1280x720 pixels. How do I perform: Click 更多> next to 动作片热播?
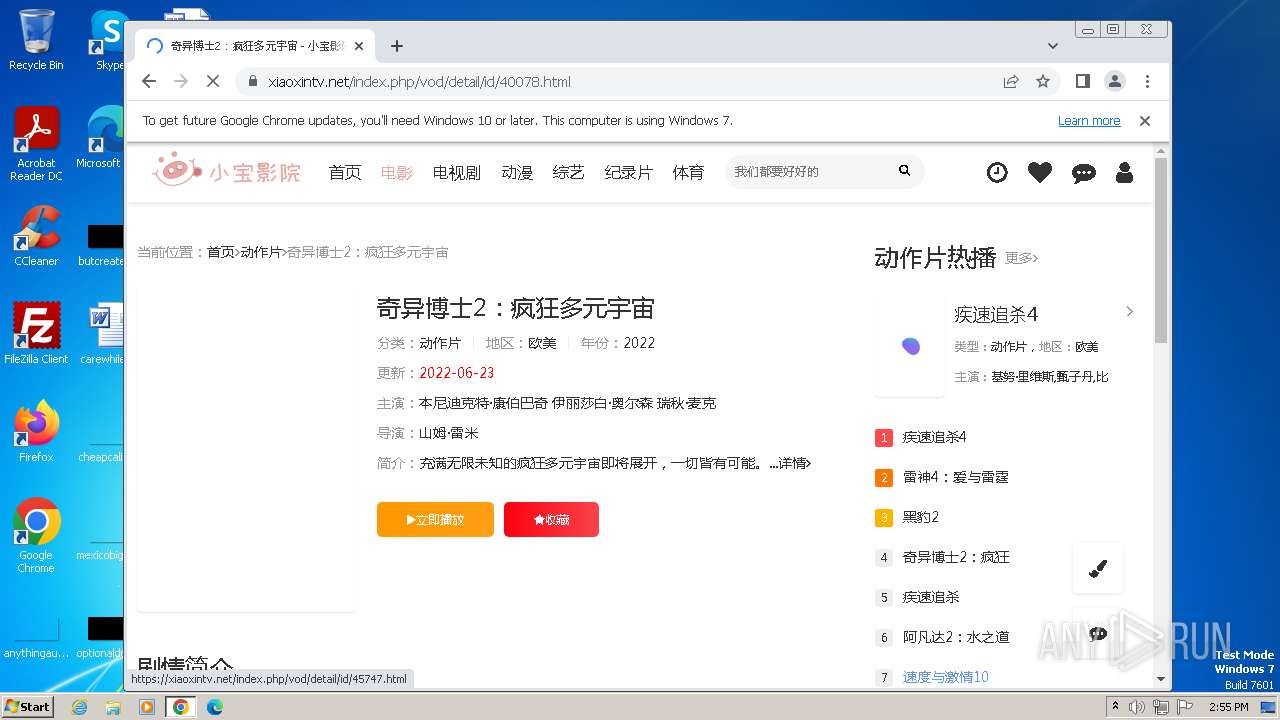1021,258
